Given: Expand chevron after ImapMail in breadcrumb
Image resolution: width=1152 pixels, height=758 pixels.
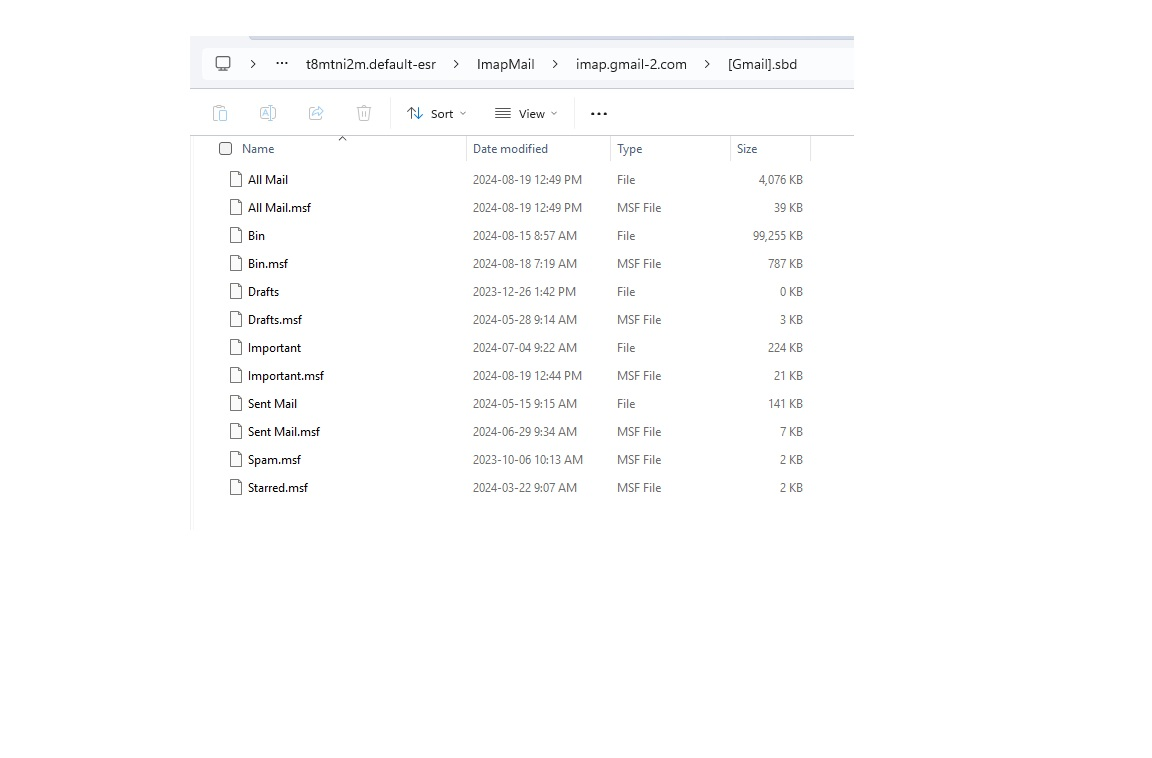Looking at the screenshot, I should coord(555,64).
